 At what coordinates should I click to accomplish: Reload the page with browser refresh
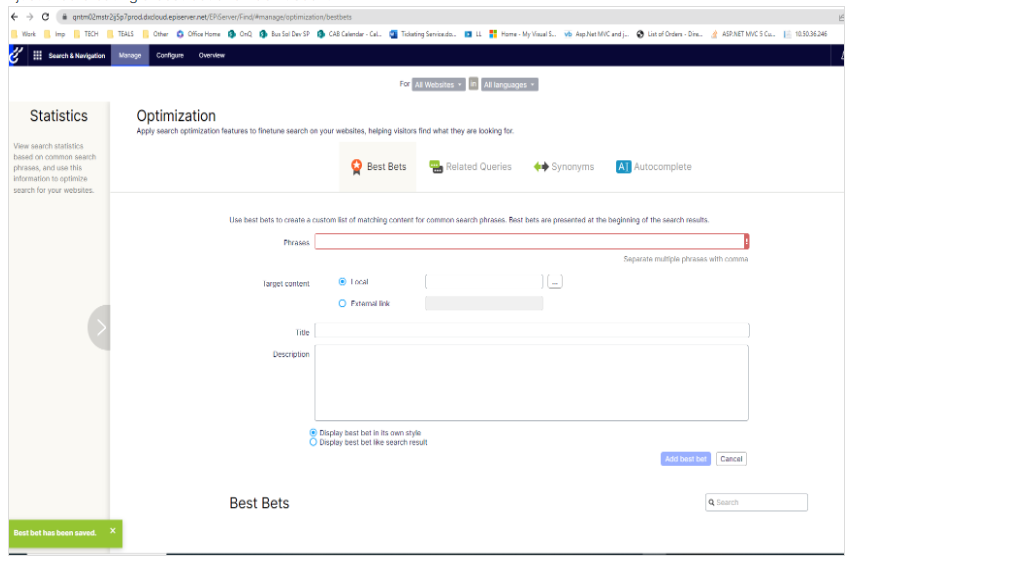pyautogui.click(x=45, y=17)
